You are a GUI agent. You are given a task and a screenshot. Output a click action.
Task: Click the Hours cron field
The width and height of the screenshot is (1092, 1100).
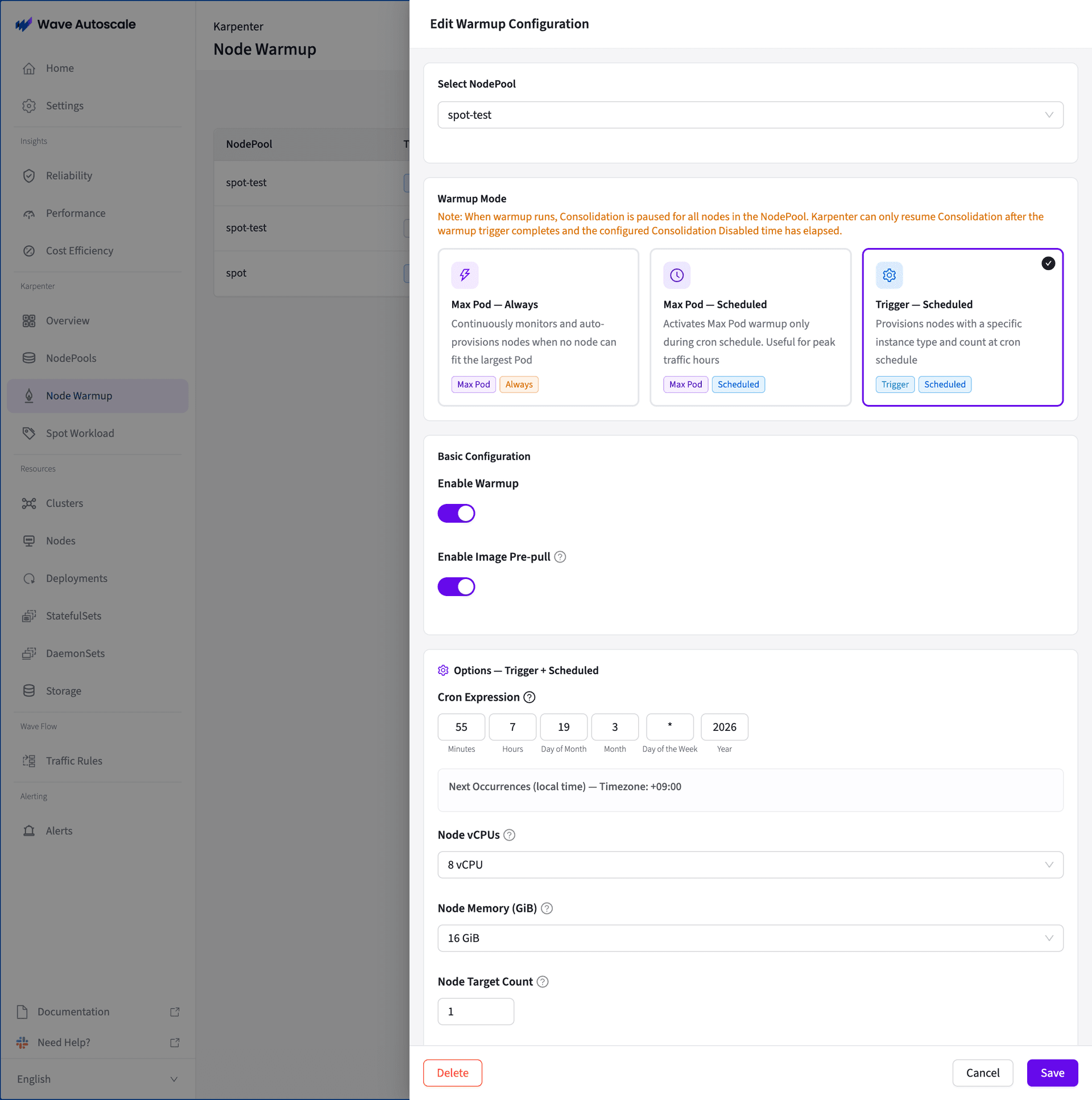[513, 728]
